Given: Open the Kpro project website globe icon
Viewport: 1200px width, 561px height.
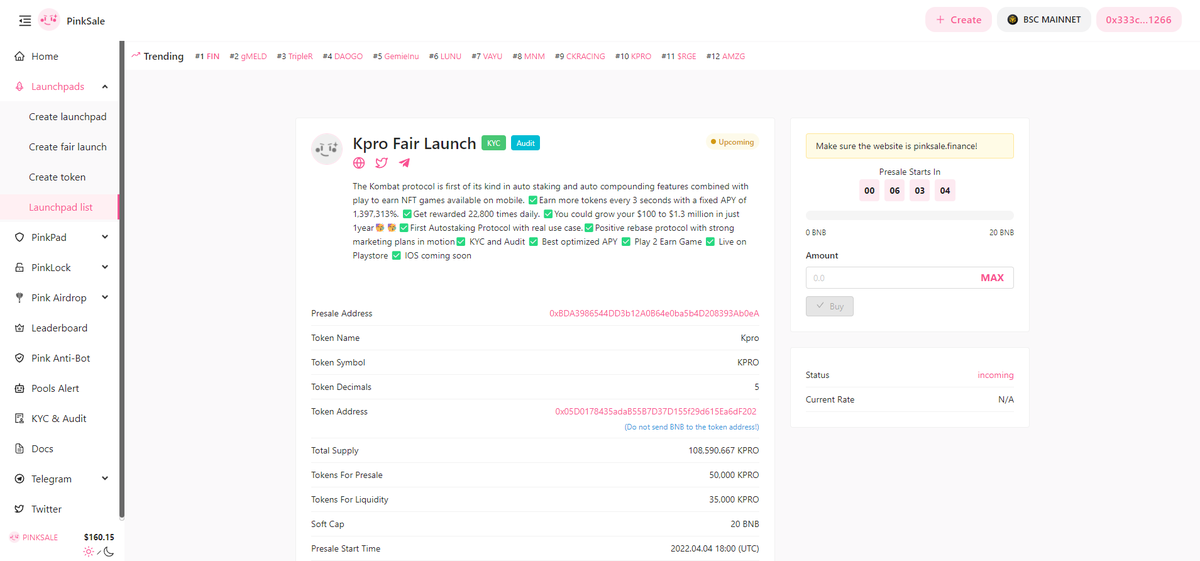Looking at the screenshot, I should click(x=360, y=163).
